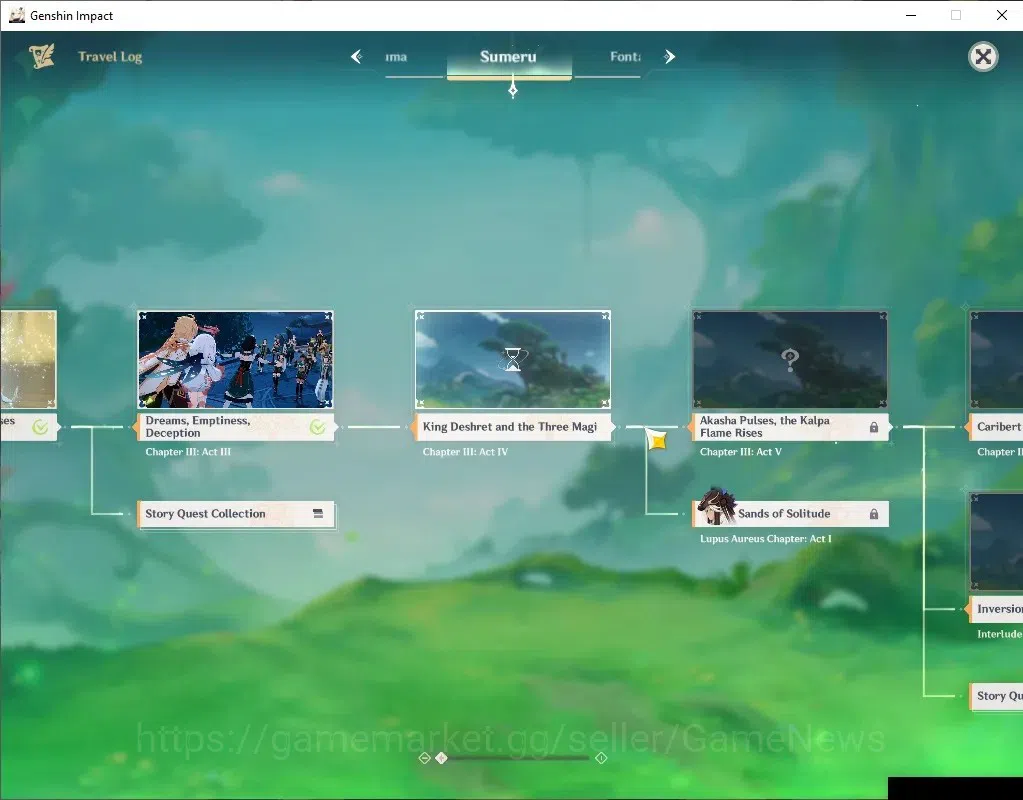Click question mark on Akasha Pulses thumbnail
This screenshot has width=1023, height=800.
[x=790, y=359]
